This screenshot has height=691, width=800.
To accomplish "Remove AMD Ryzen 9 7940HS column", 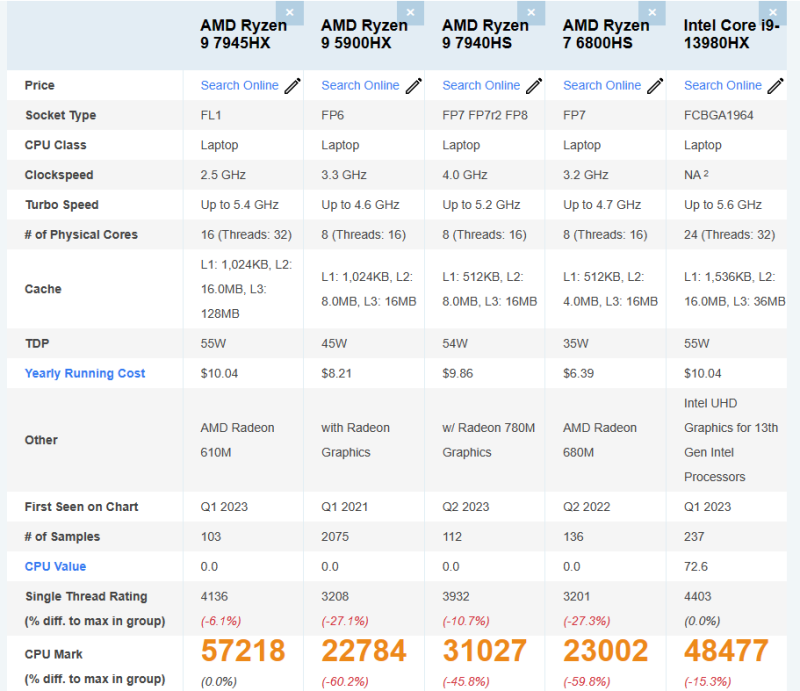I will [531, 13].
